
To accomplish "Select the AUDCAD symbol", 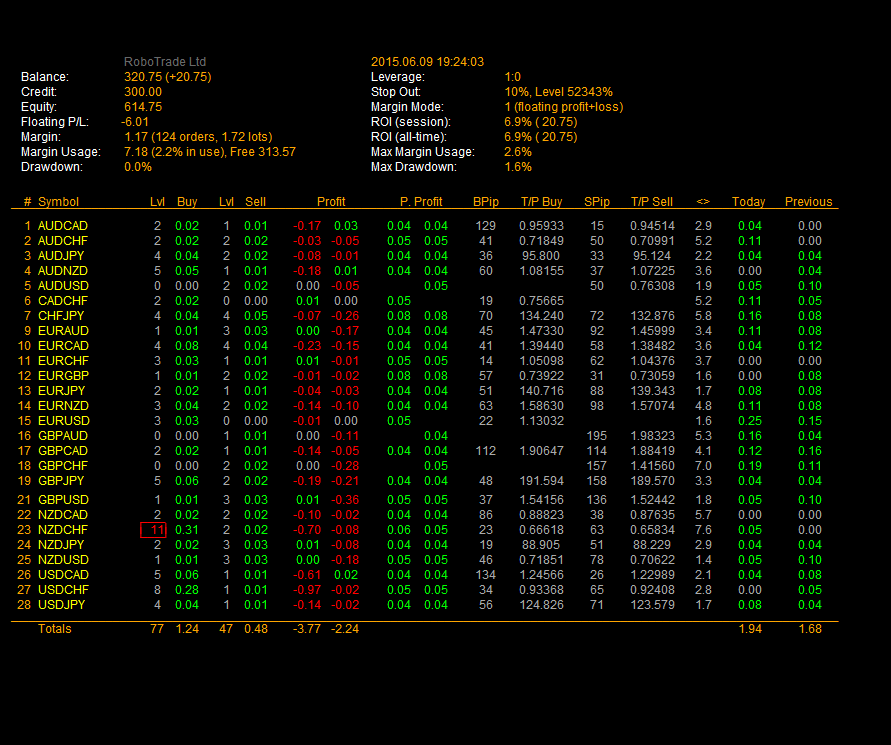I will pos(62,226).
